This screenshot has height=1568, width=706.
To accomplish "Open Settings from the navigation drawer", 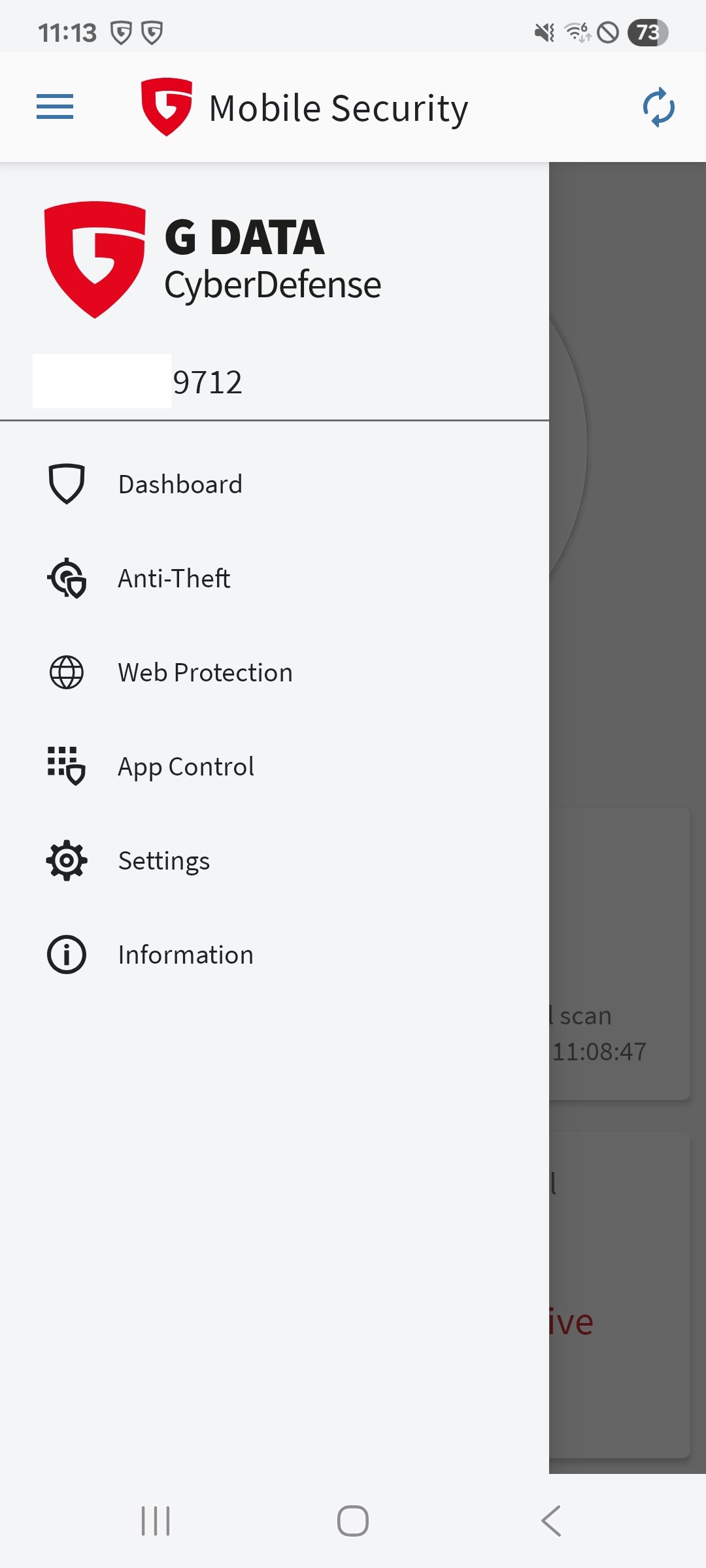I will pyautogui.click(x=164, y=860).
